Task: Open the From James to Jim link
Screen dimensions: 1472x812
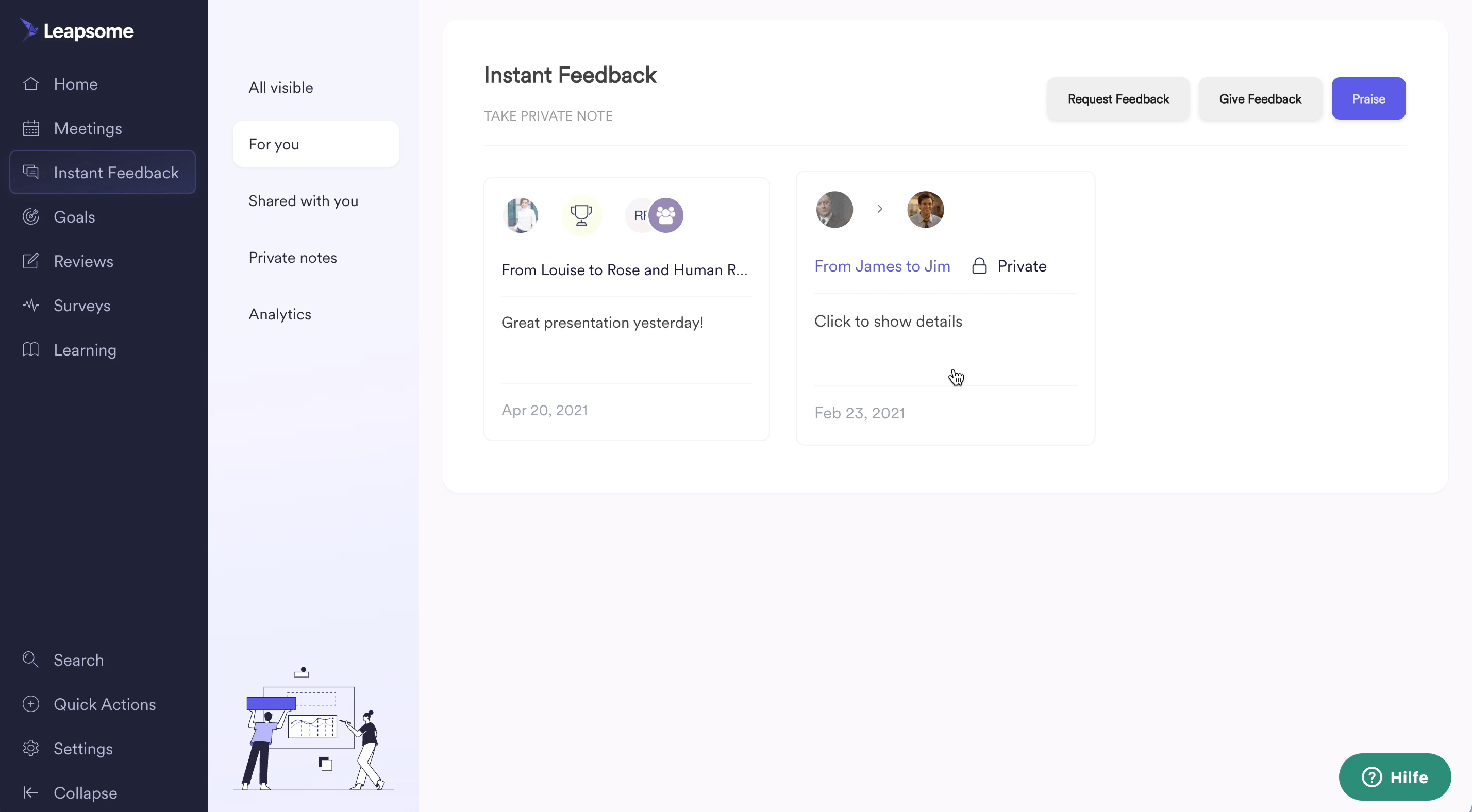Action: [882, 266]
